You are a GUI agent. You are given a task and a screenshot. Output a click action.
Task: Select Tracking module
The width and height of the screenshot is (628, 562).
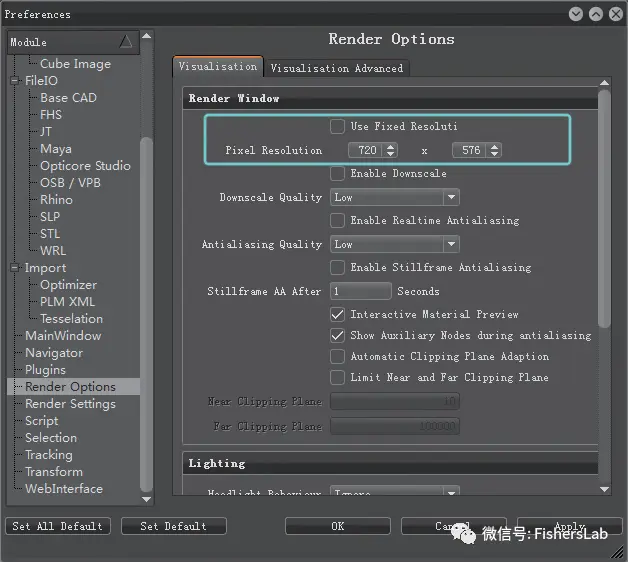[x=49, y=455]
